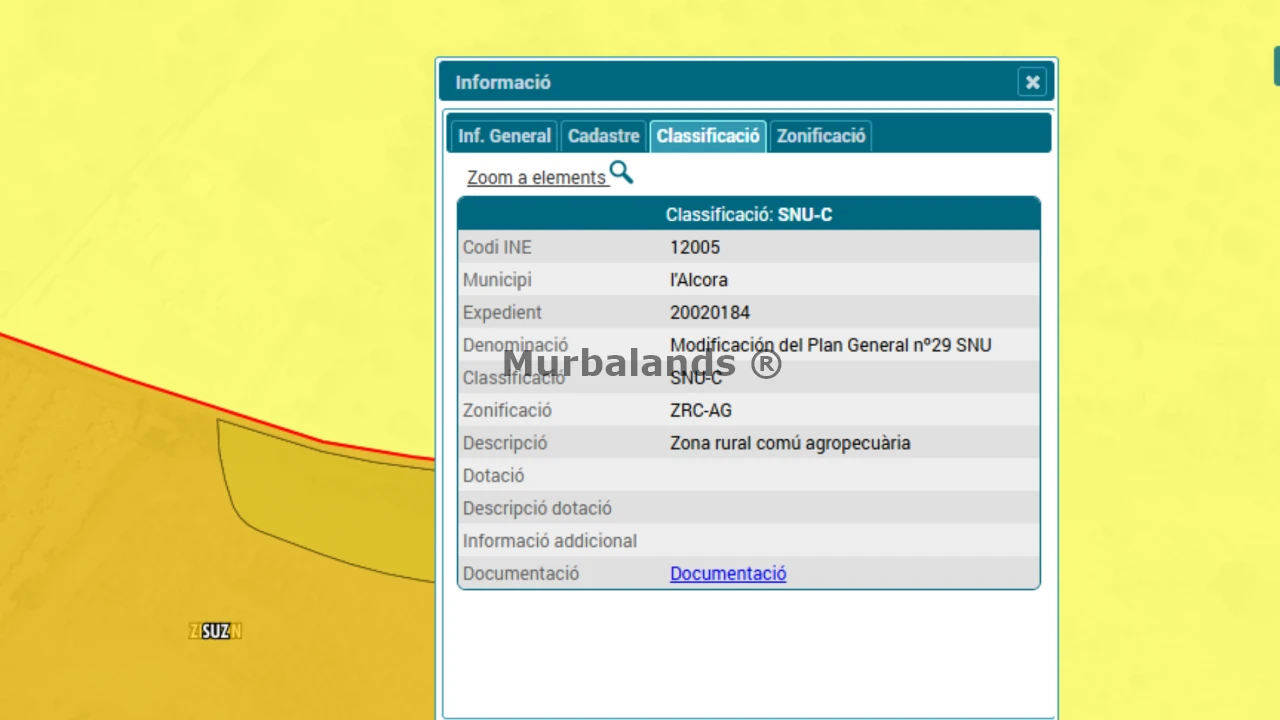
Task: Click the Documentació row label
Action: 521,573
